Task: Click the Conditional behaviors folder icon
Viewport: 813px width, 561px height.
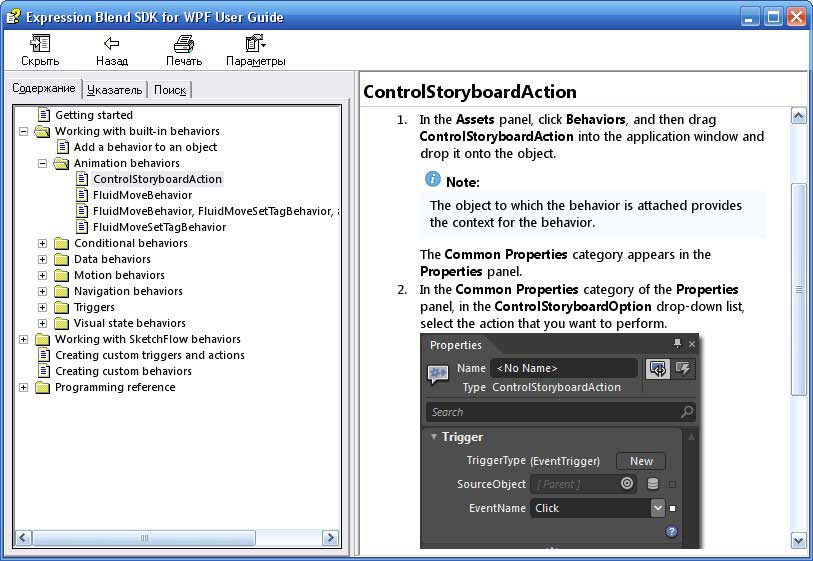Action: (x=62, y=243)
